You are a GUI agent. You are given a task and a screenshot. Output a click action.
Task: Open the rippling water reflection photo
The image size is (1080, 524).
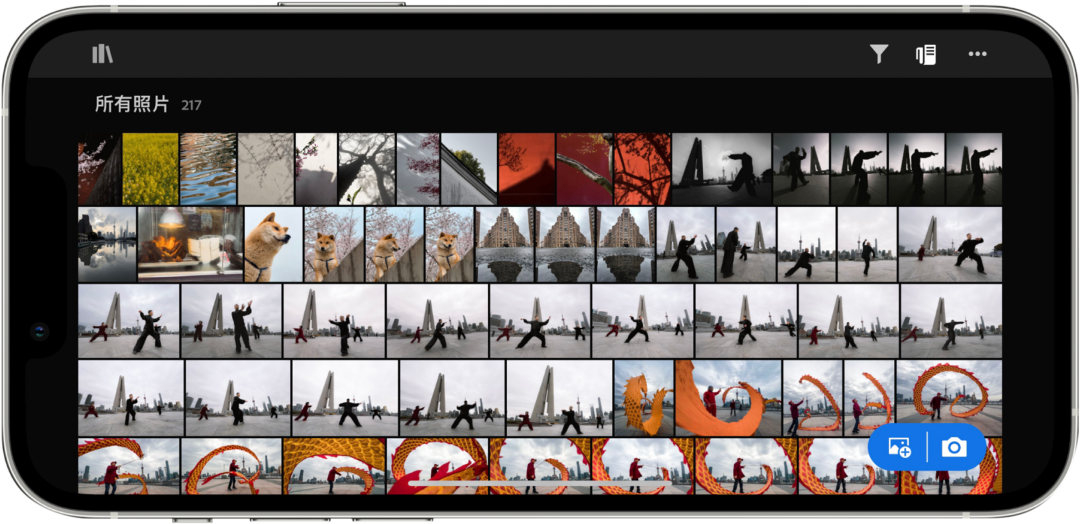click(208, 169)
